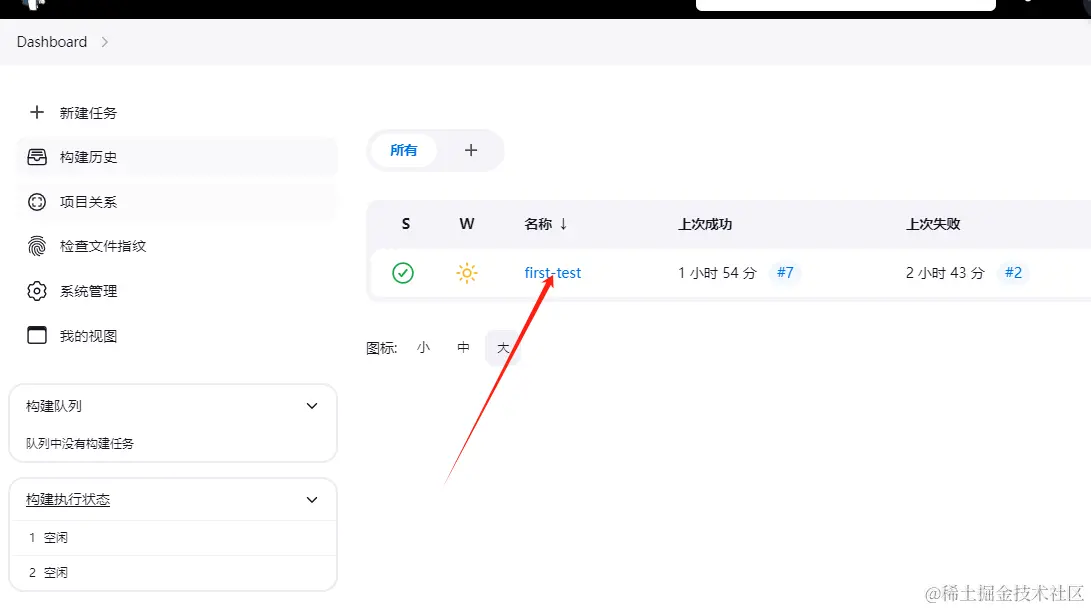Click the Dashboard breadcrumb link

(x=51, y=42)
